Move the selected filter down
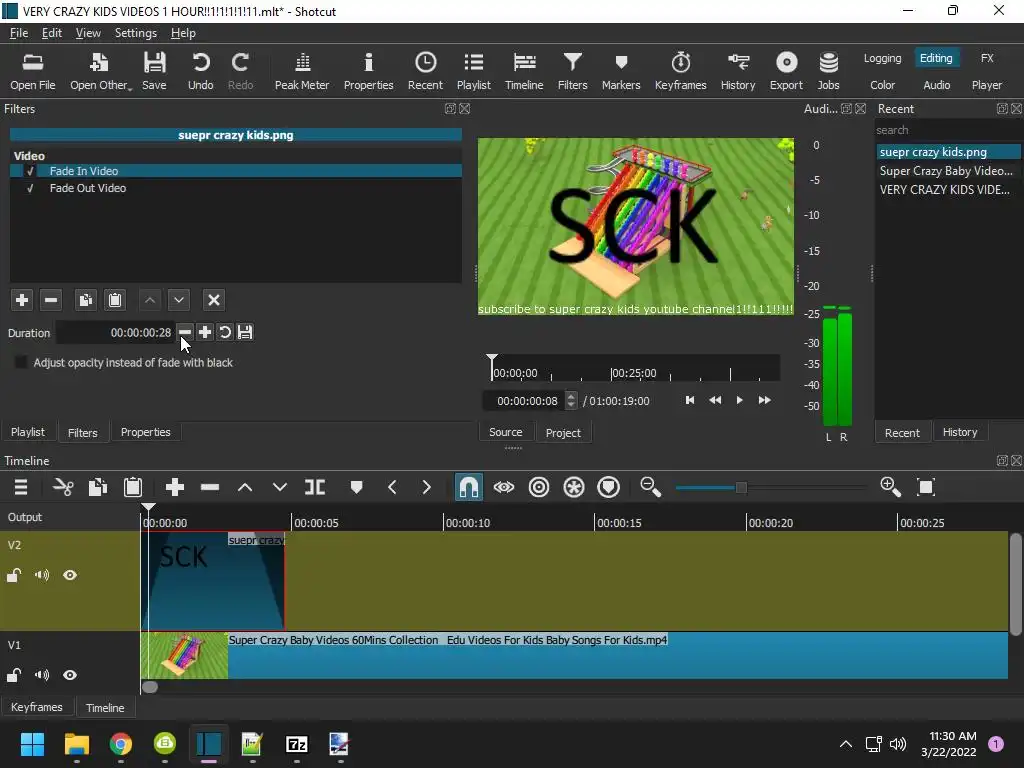The image size is (1024, 768). [x=178, y=300]
